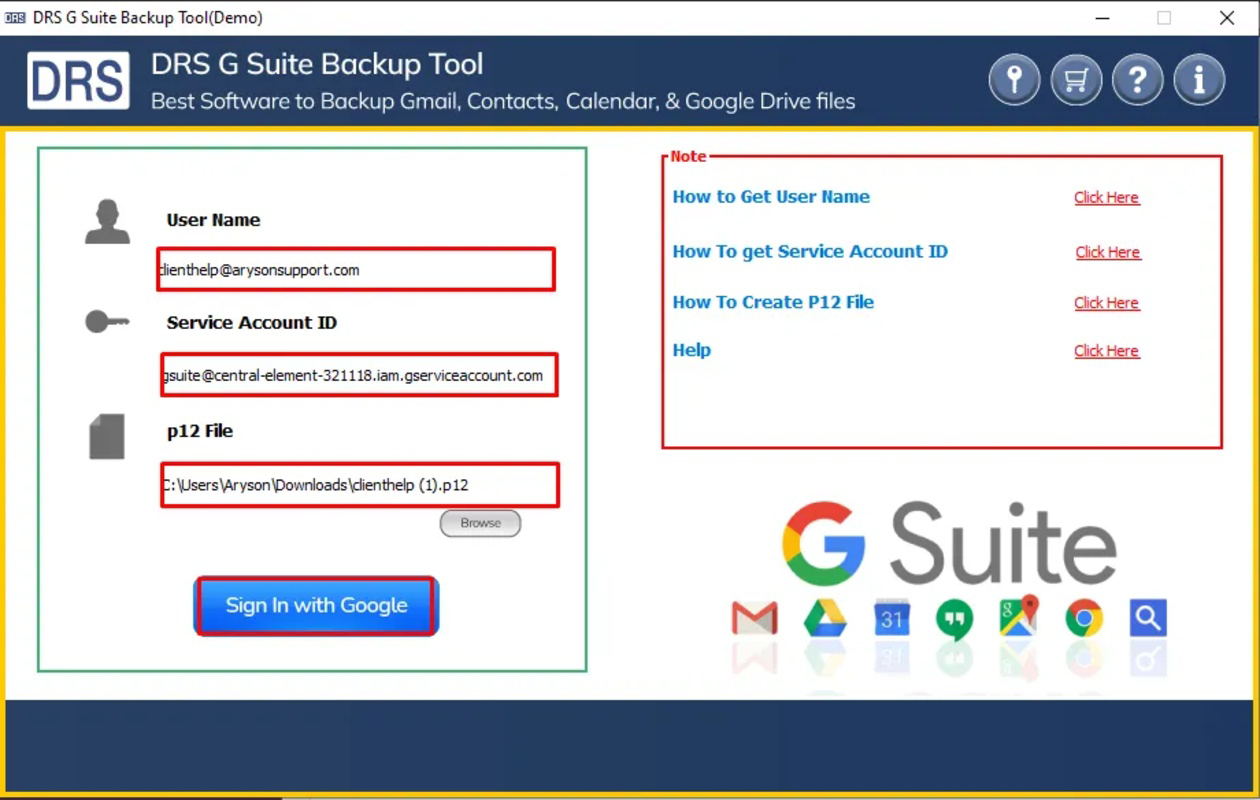Click the Best Software to Backup tagline

503,101
